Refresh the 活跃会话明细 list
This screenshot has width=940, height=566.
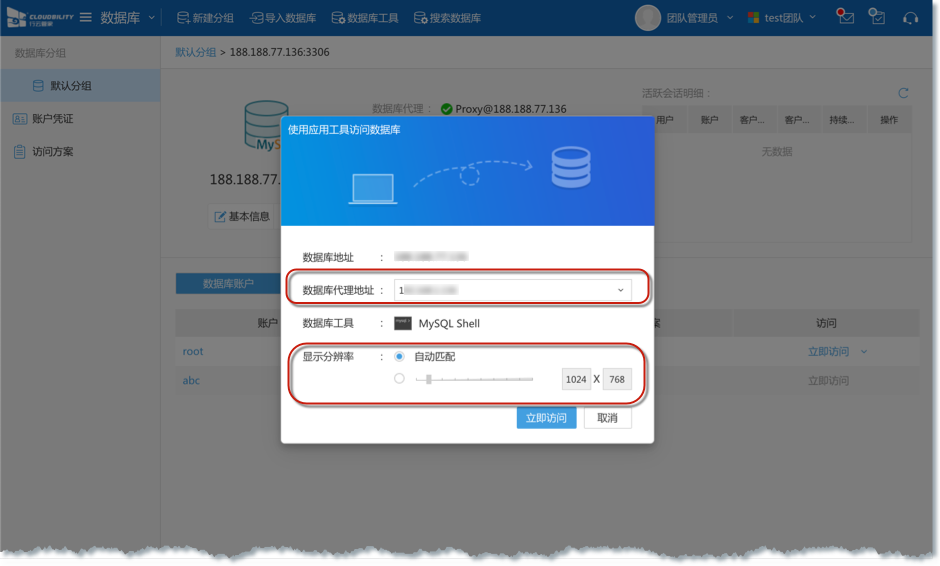903,93
